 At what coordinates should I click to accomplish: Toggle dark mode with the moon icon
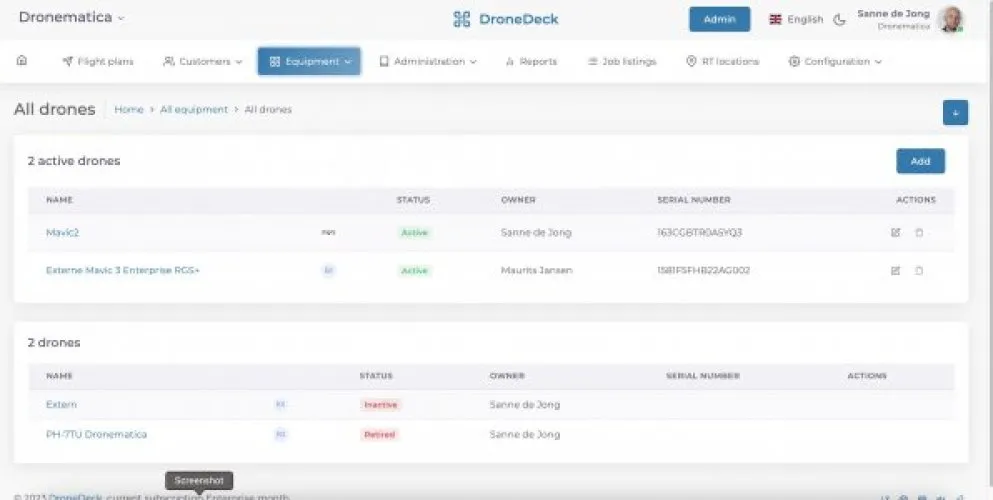pos(839,19)
